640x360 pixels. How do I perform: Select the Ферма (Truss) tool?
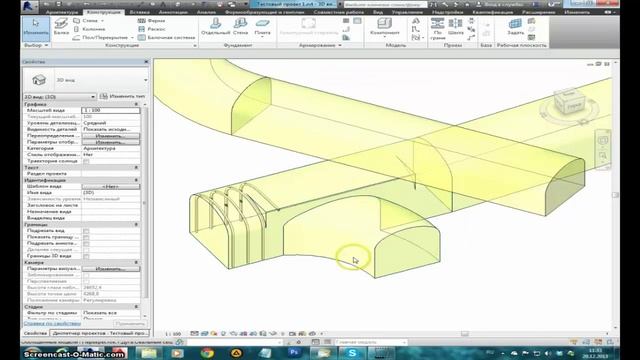pyautogui.click(x=152, y=20)
